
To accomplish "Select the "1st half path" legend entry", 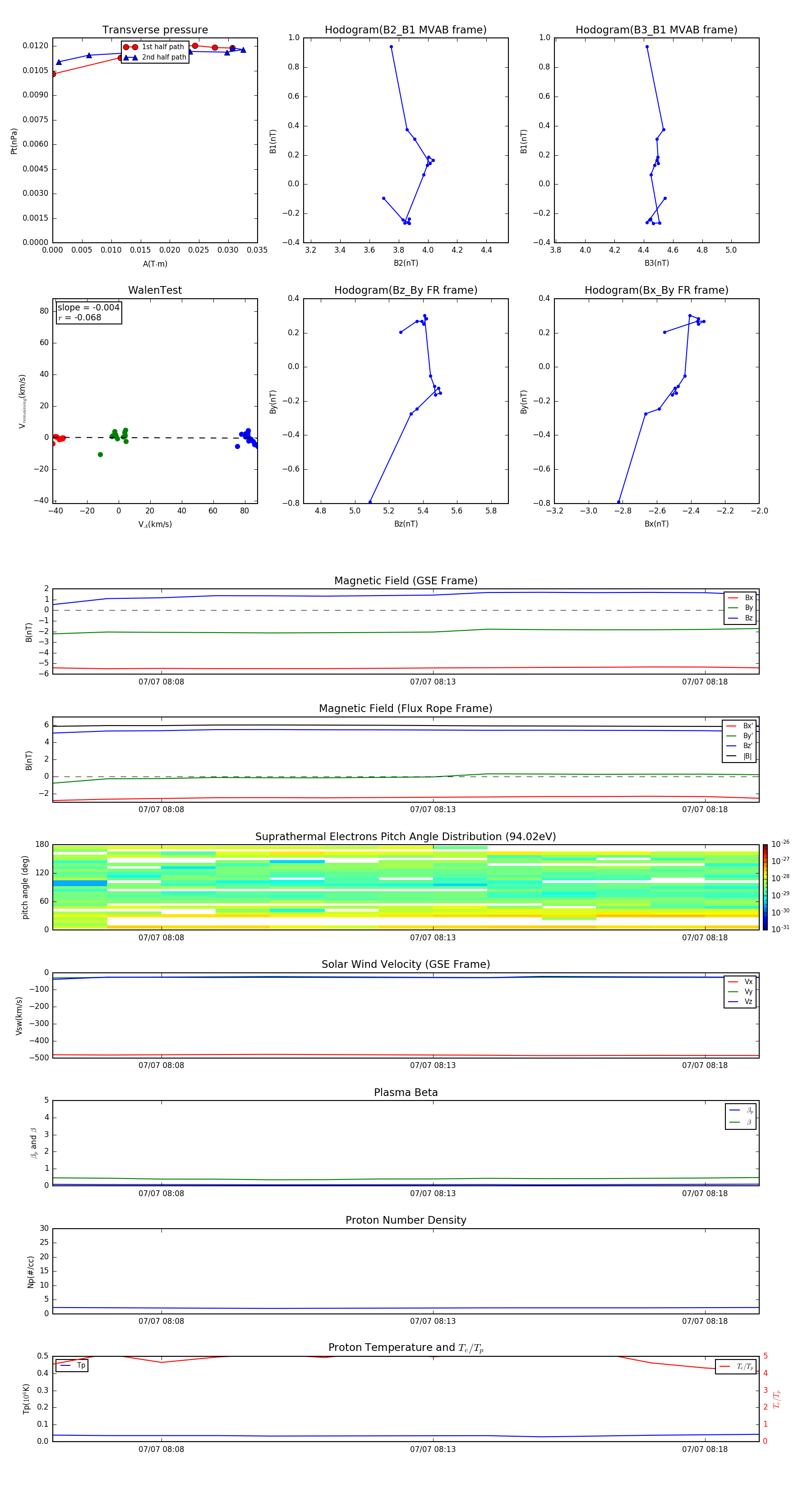I will [x=154, y=47].
